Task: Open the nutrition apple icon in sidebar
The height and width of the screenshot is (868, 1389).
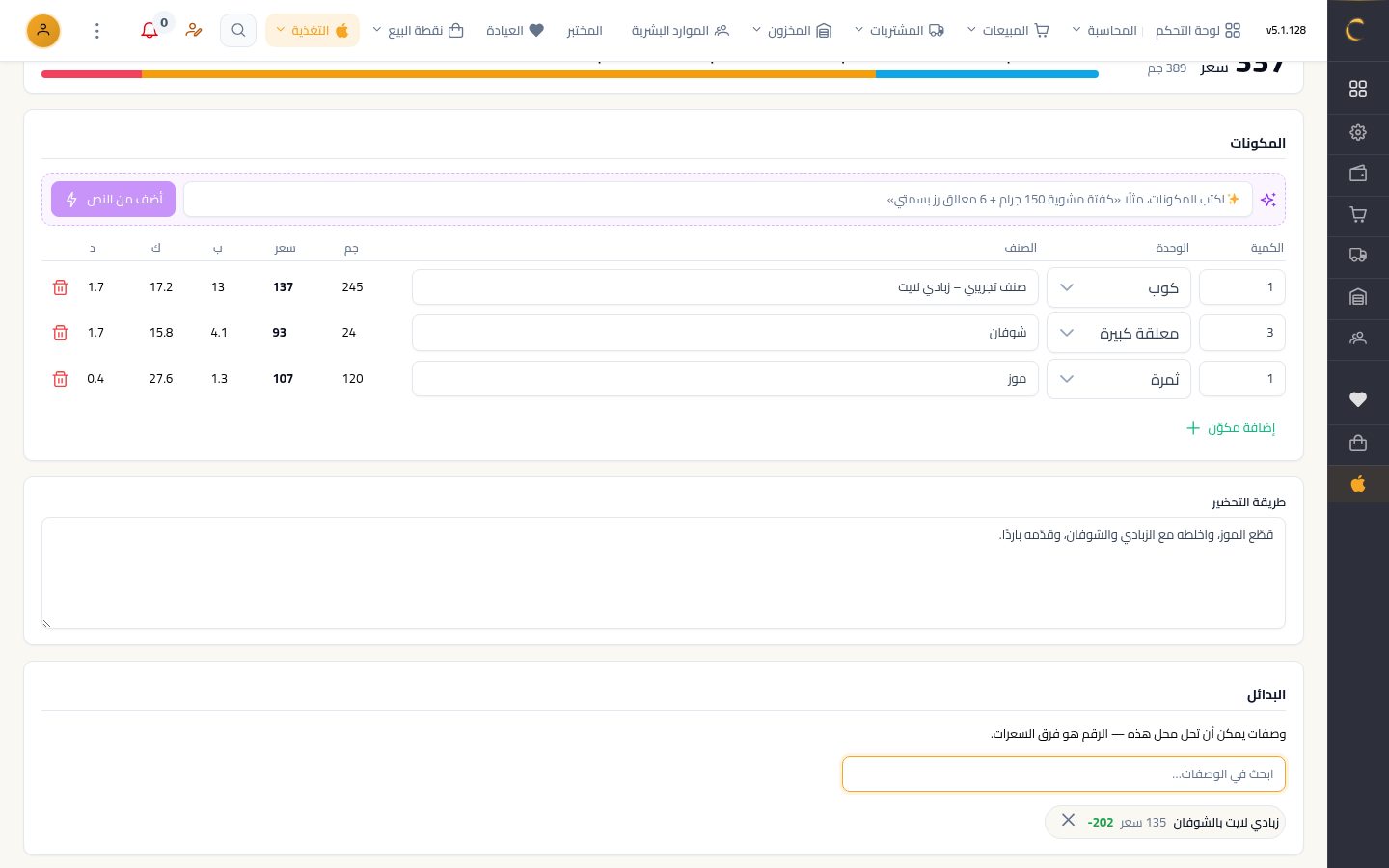Action: coord(1358,484)
